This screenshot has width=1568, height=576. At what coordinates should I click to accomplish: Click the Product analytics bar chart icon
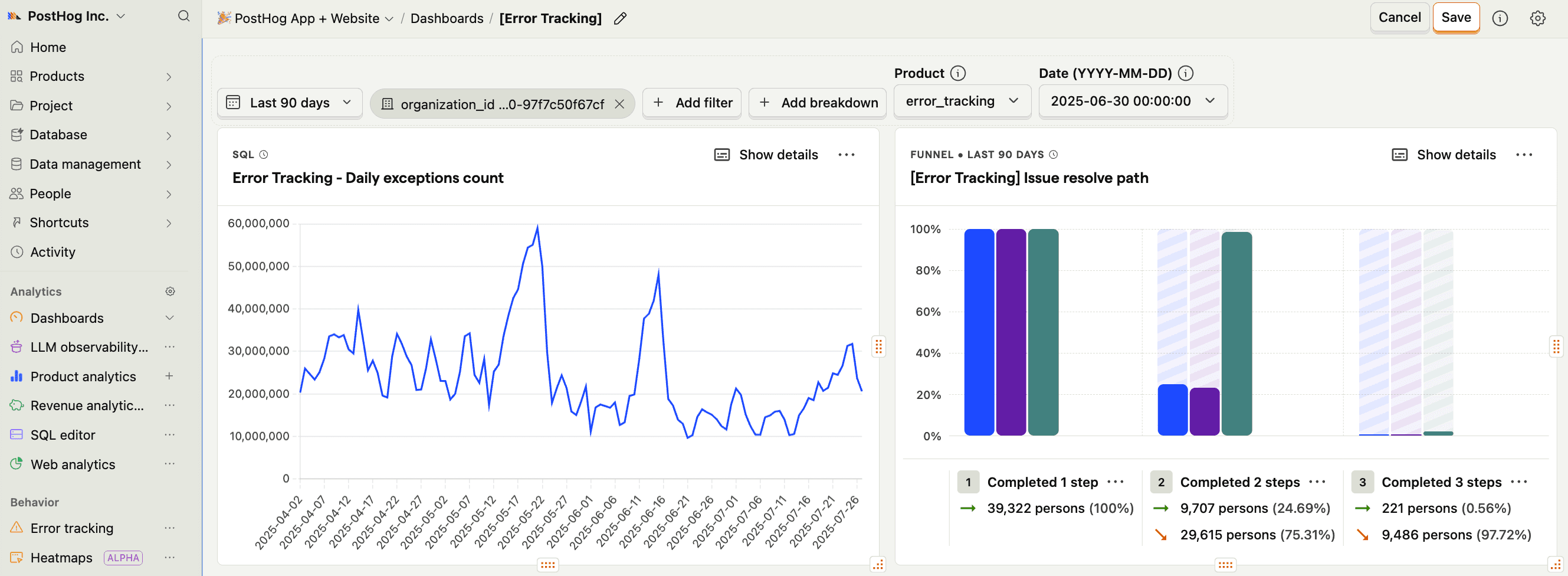pos(17,377)
